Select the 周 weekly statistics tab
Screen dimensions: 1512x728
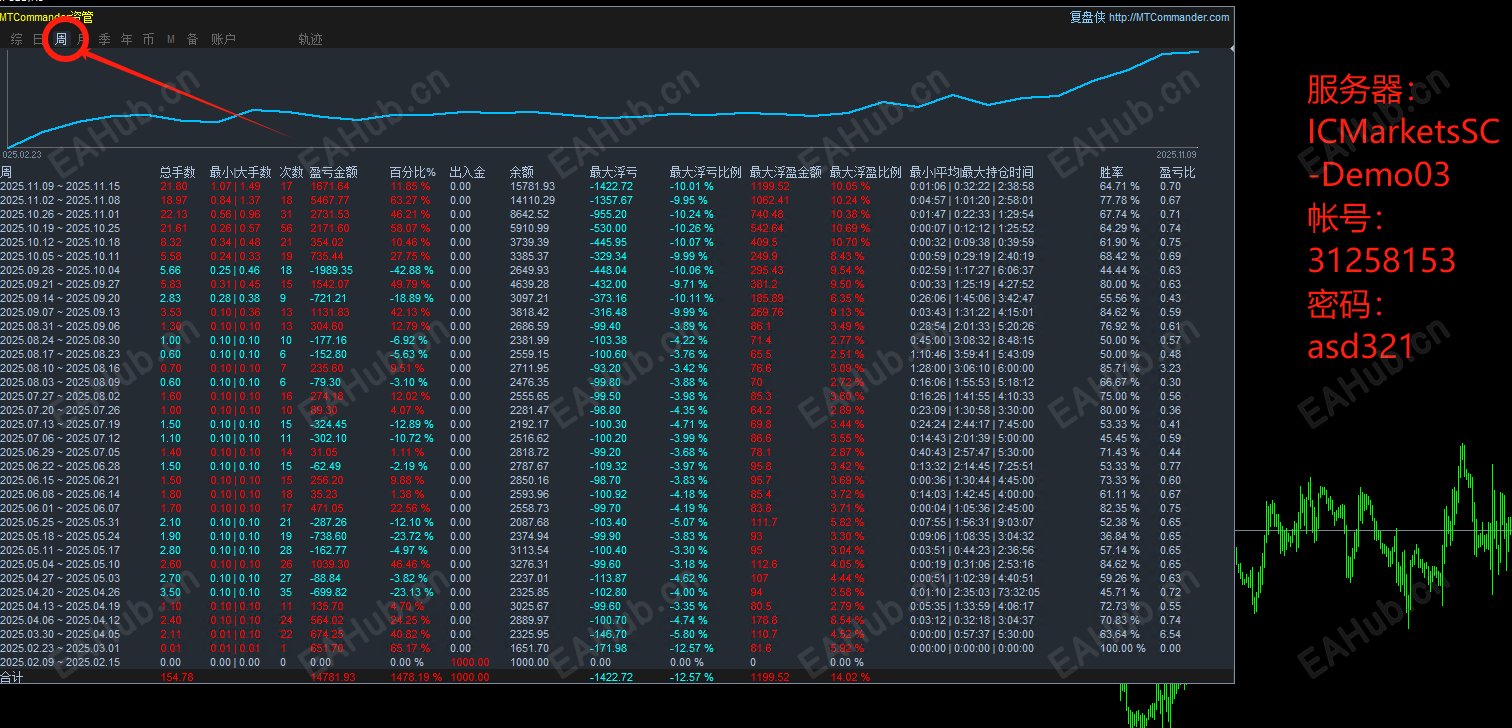pos(61,40)
